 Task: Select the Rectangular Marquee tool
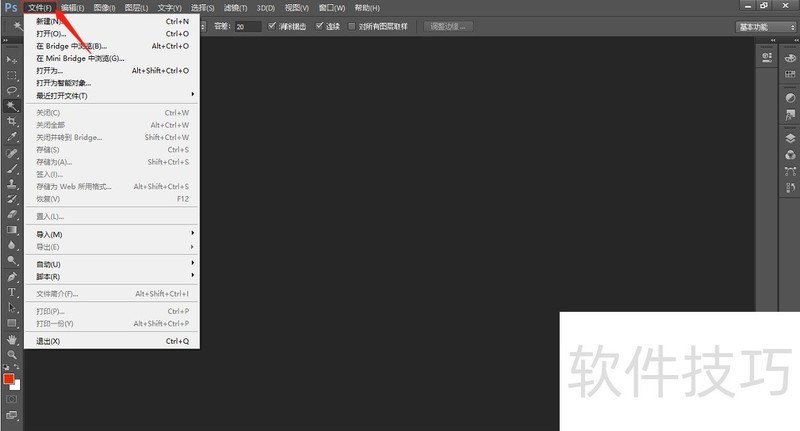12,75
